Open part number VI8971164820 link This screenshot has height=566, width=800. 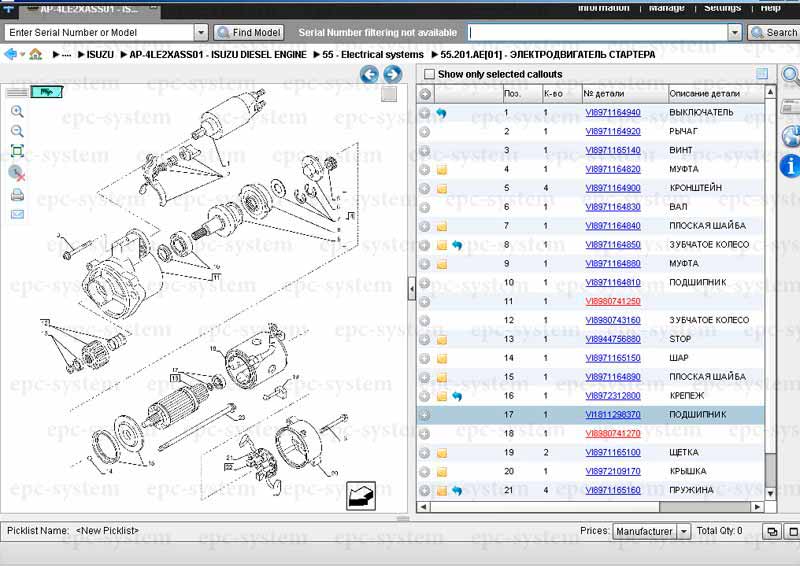click(612, 169)
